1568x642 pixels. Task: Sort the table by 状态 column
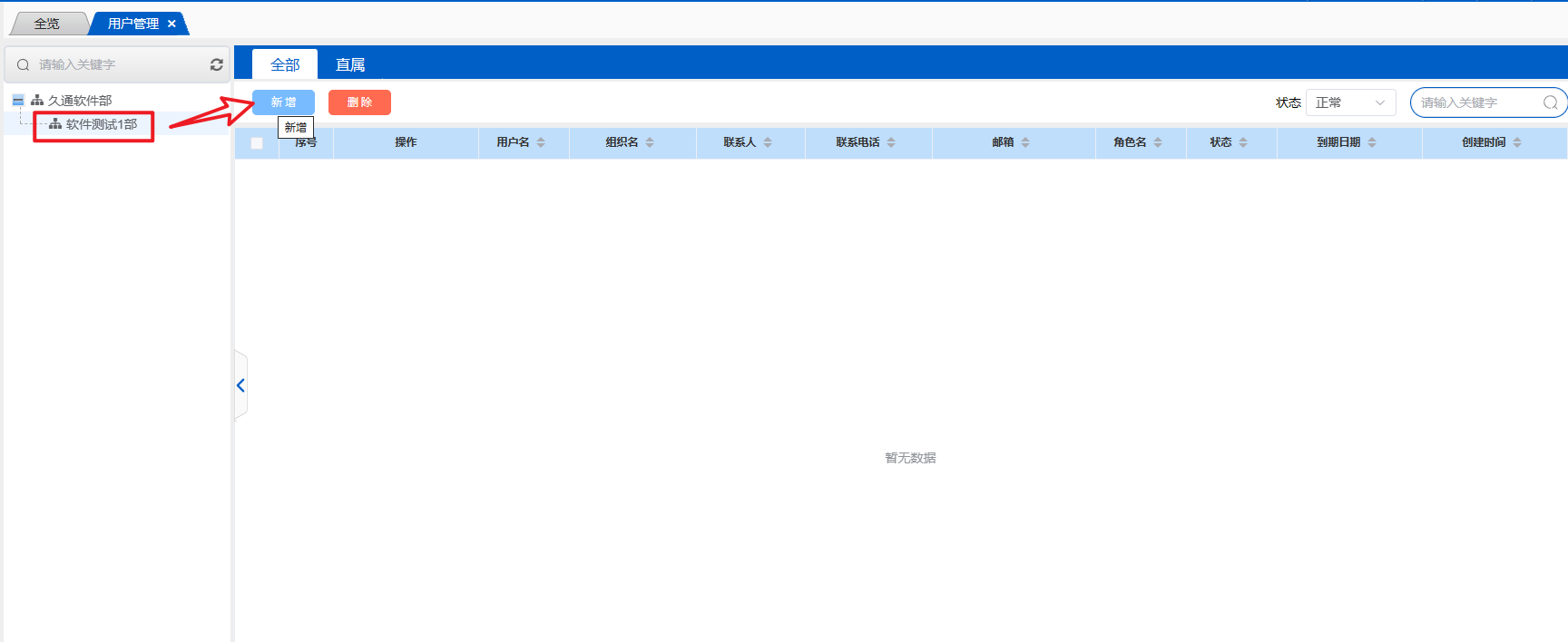coord(1243,142)
